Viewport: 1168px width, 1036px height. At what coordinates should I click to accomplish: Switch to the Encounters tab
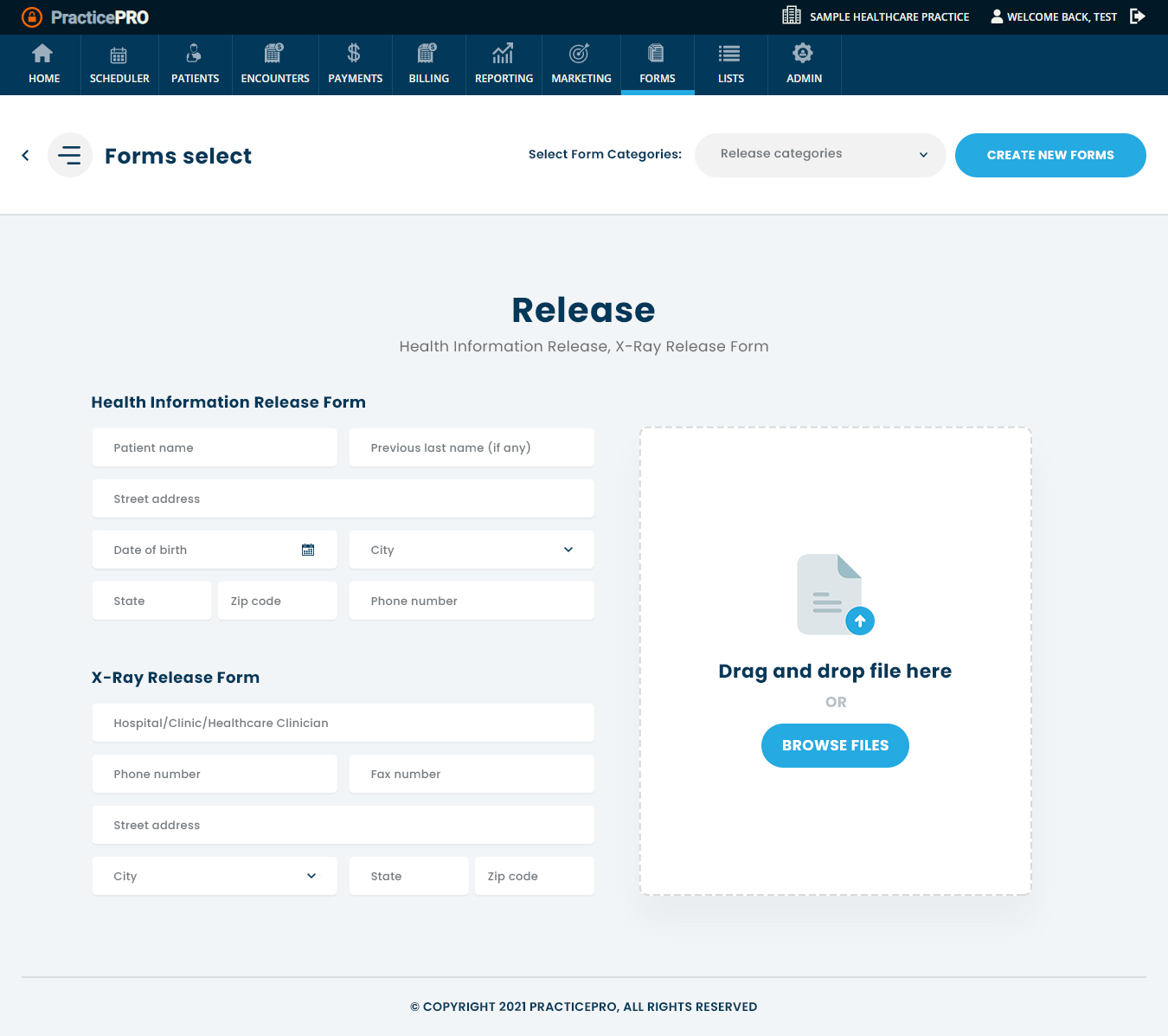275,65
